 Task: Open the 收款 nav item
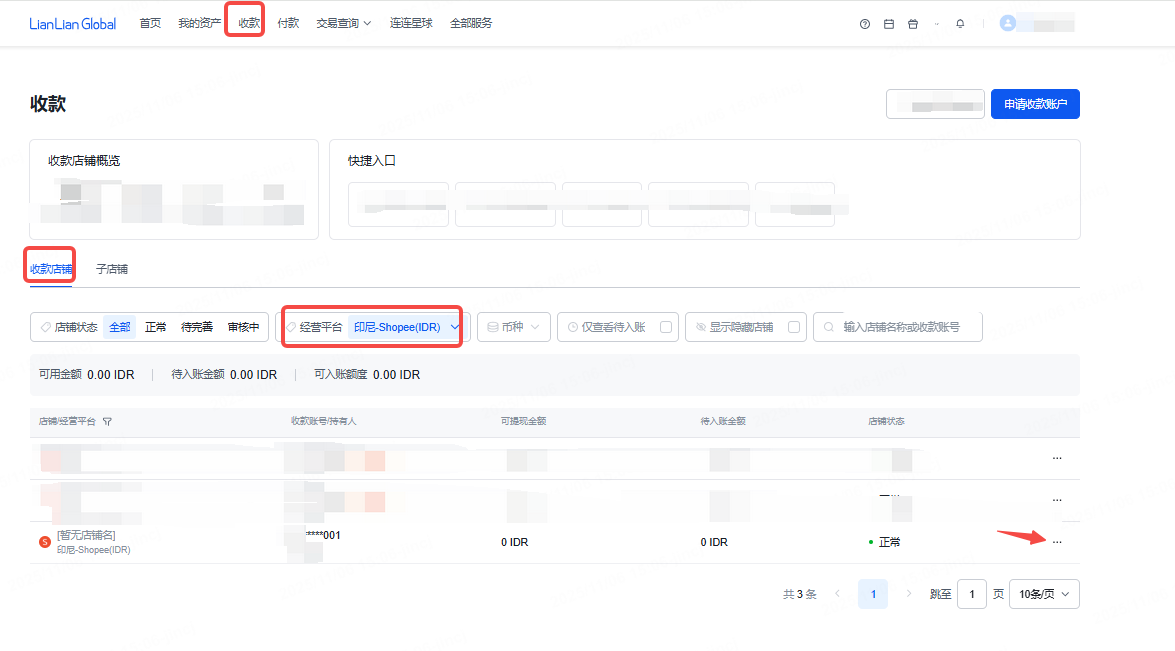pyautogui.click(x=249, y=24)
